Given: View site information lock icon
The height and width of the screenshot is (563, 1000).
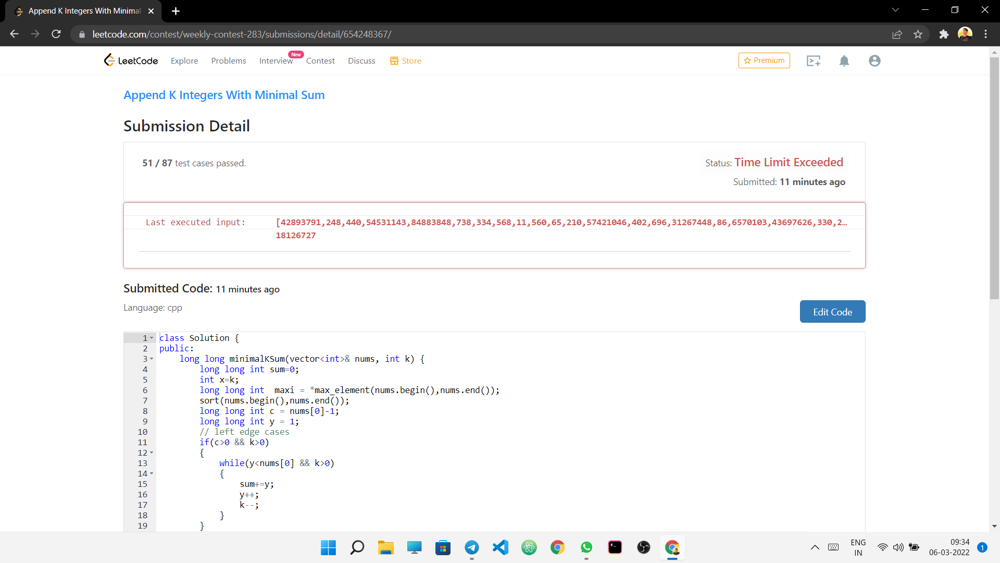Looking at the screenshot, I should point(82,34).
